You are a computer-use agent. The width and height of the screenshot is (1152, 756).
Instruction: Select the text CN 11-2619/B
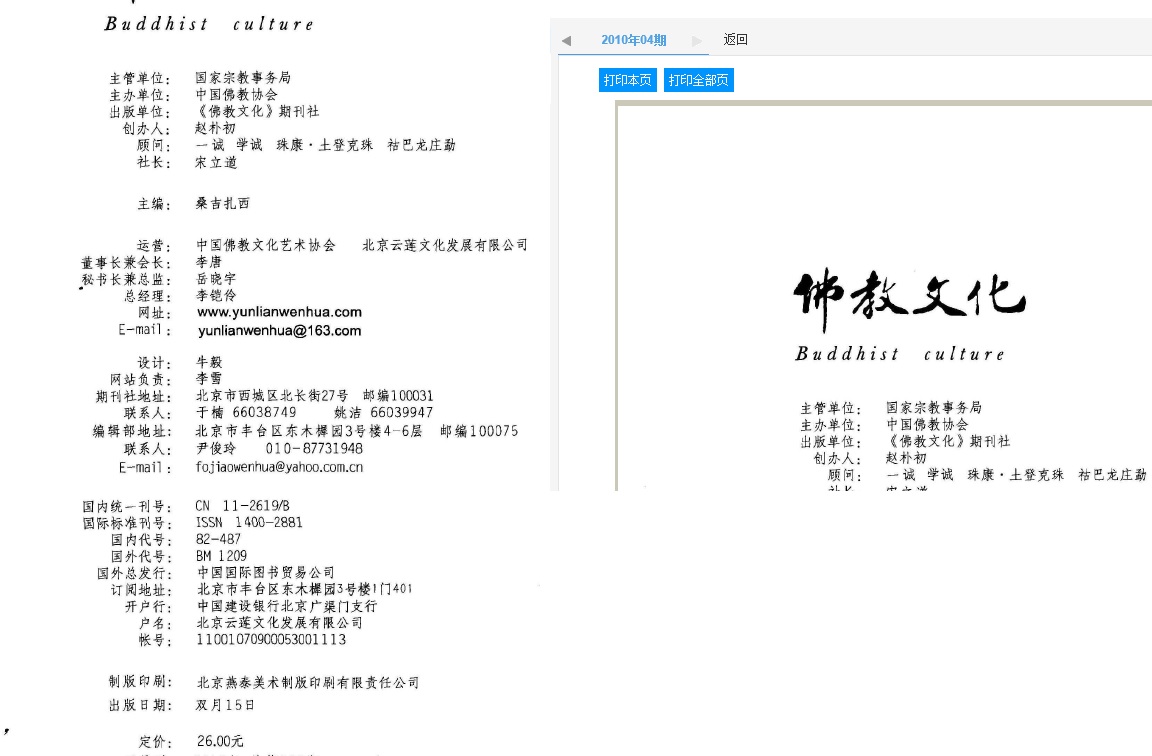[x=242, y=506]
